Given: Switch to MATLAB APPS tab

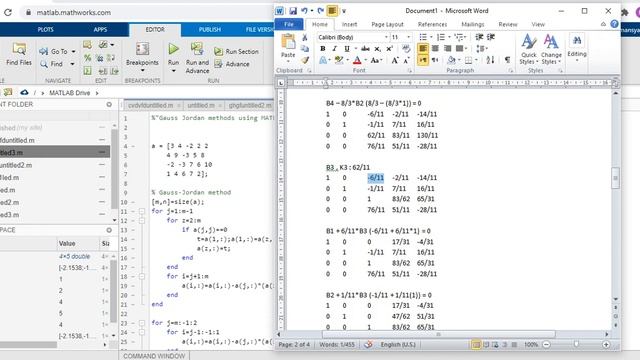Looking at the screenshot, I should 100,29.
